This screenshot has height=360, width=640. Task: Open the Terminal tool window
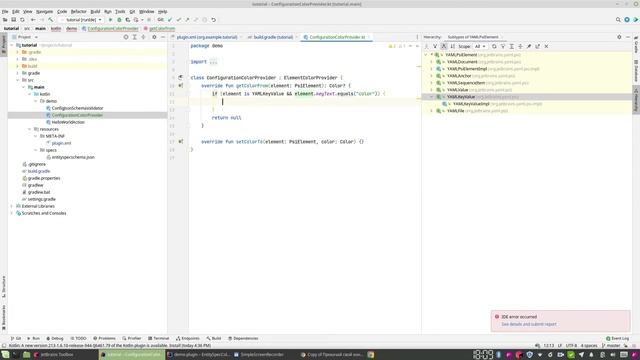click(x=158, y=338)
